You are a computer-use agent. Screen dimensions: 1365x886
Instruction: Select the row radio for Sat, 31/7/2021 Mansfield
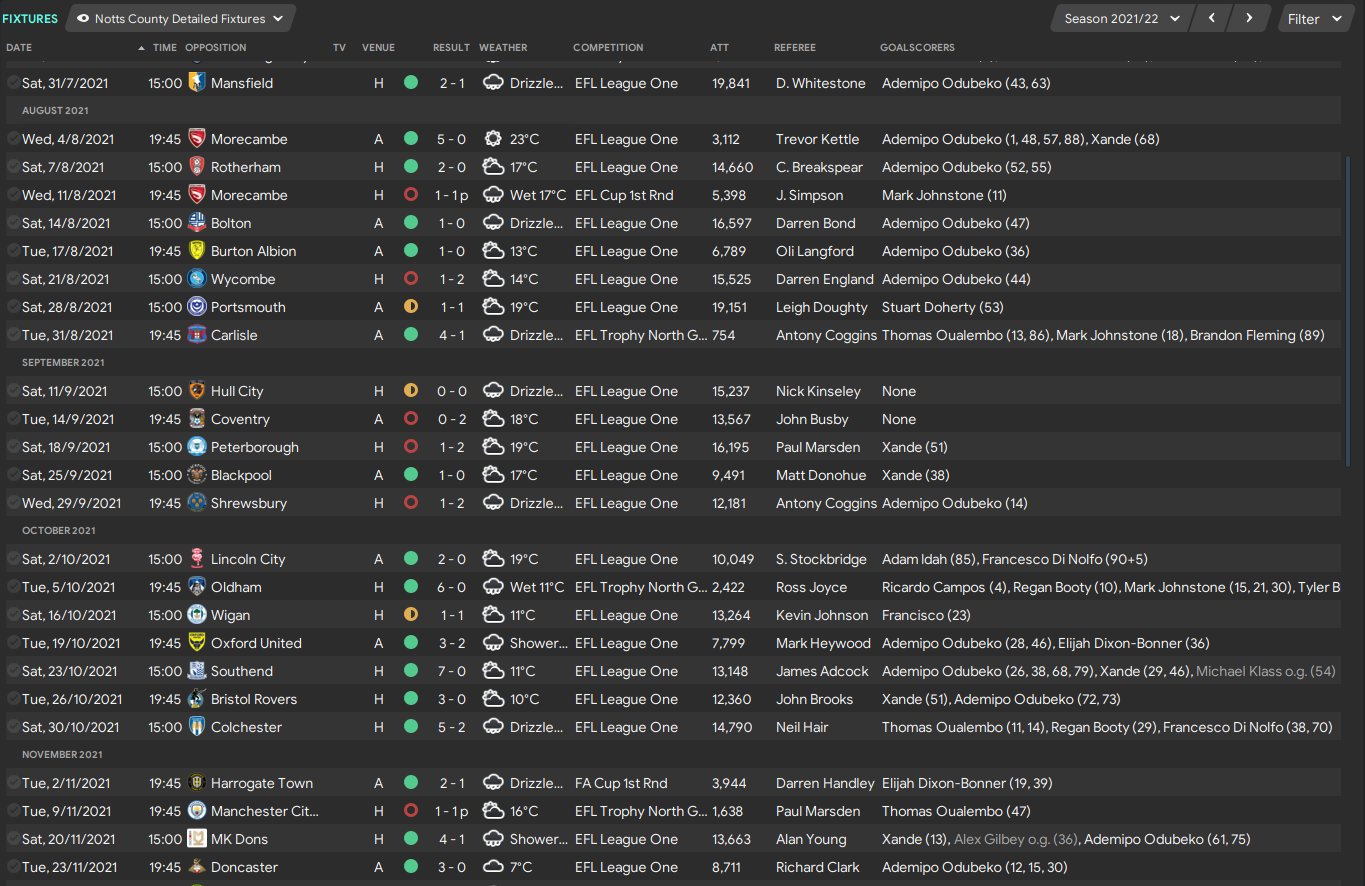[x=13, y=83]
